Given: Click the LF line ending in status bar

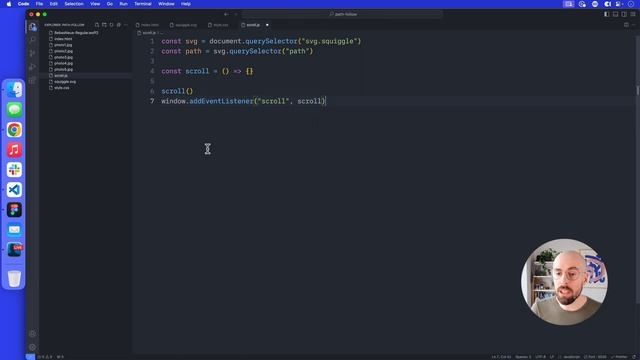Looking at the screenshot, I should [552, 357].
